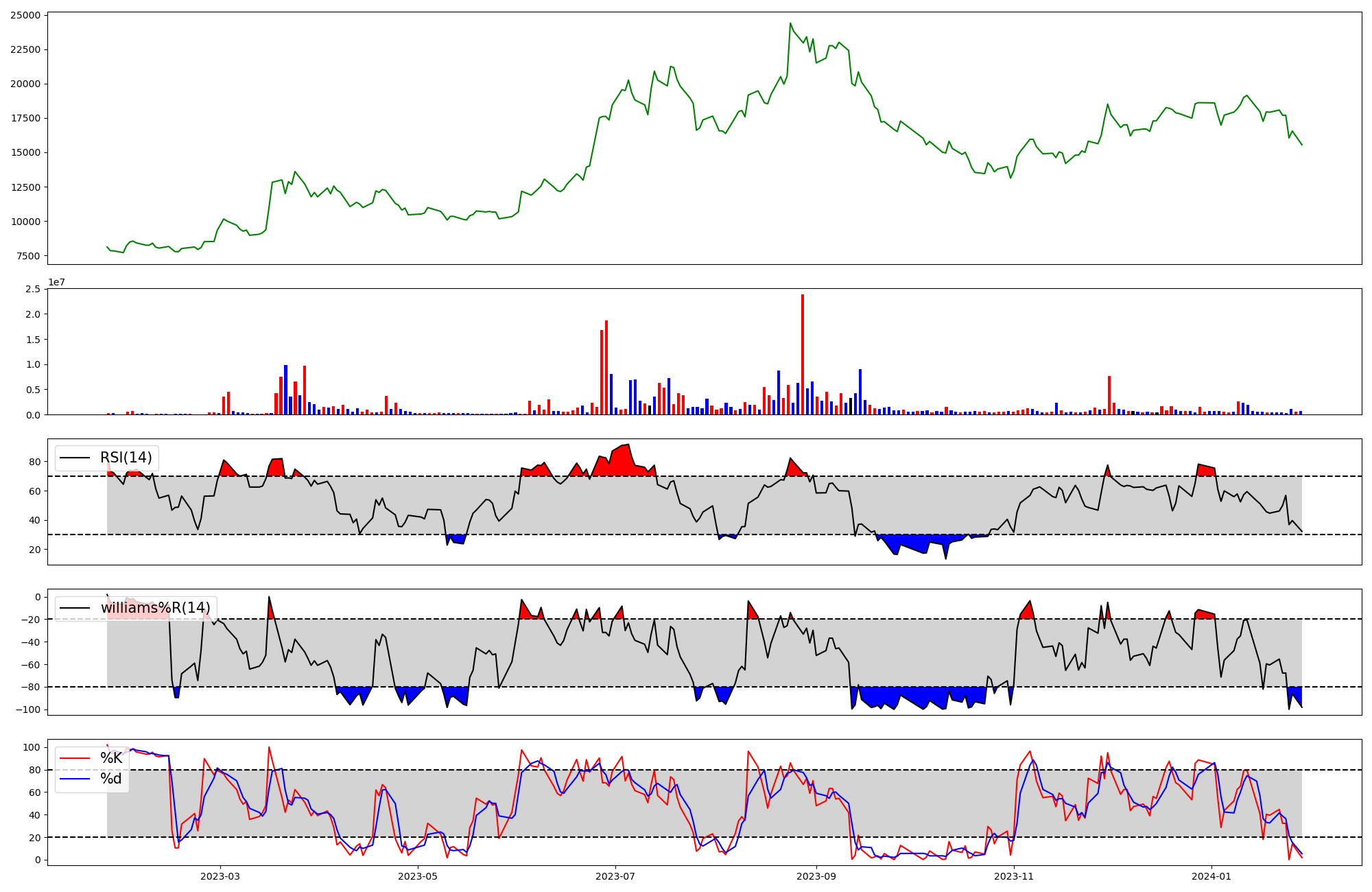
Task: Select the %K legend entry
Action: (111, 758)
